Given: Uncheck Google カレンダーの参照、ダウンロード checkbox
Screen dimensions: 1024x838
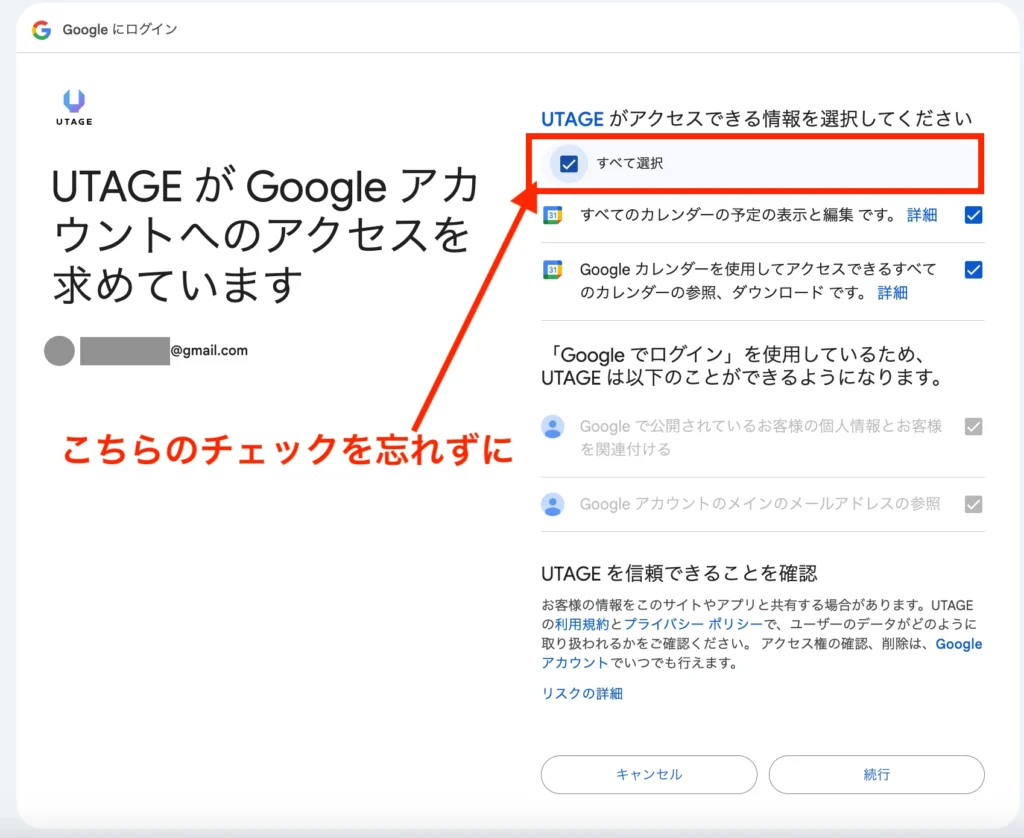Looking at the screenshot, I should tap(973, 269).
